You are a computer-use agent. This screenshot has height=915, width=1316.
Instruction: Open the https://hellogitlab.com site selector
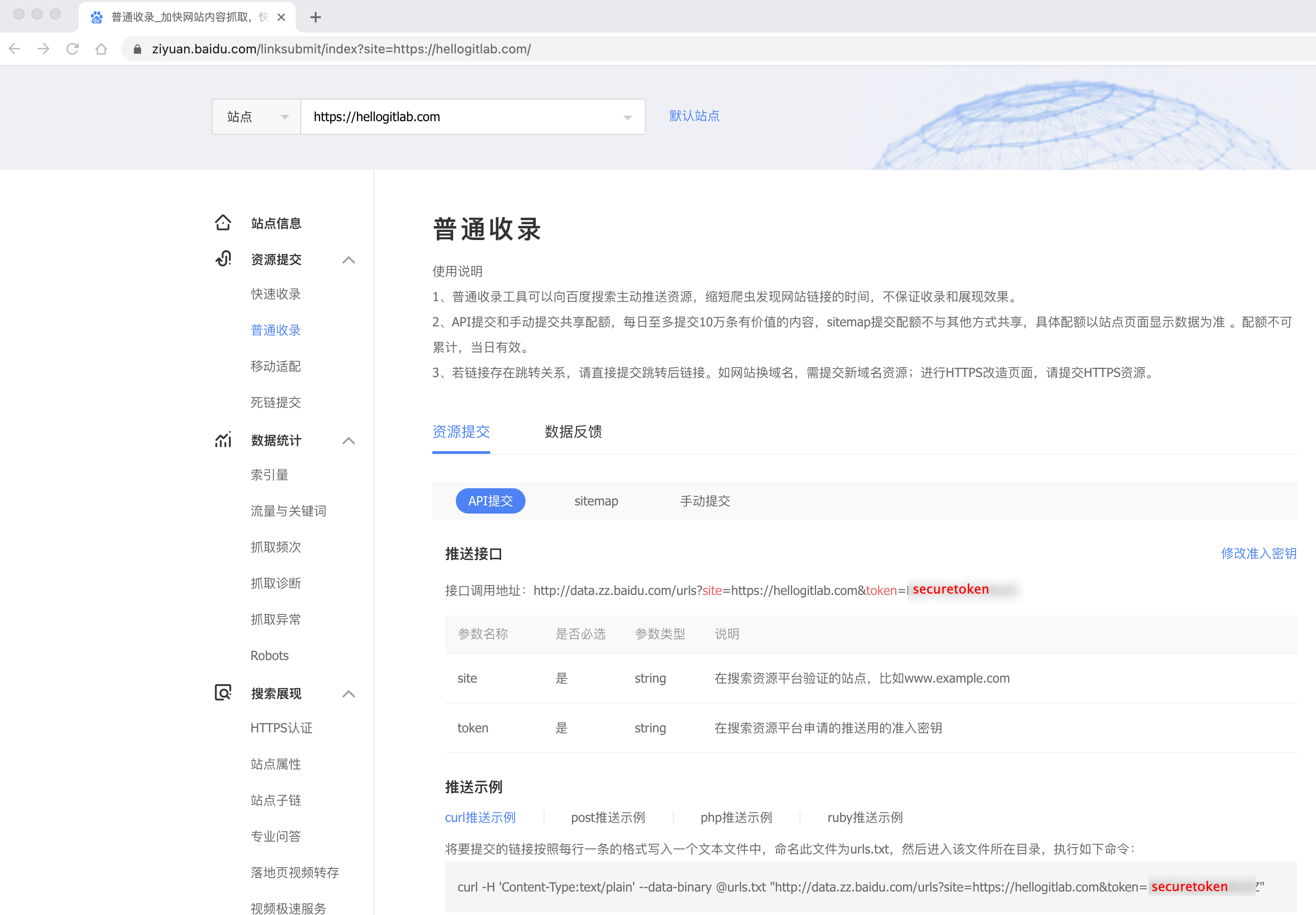[473, 117]
